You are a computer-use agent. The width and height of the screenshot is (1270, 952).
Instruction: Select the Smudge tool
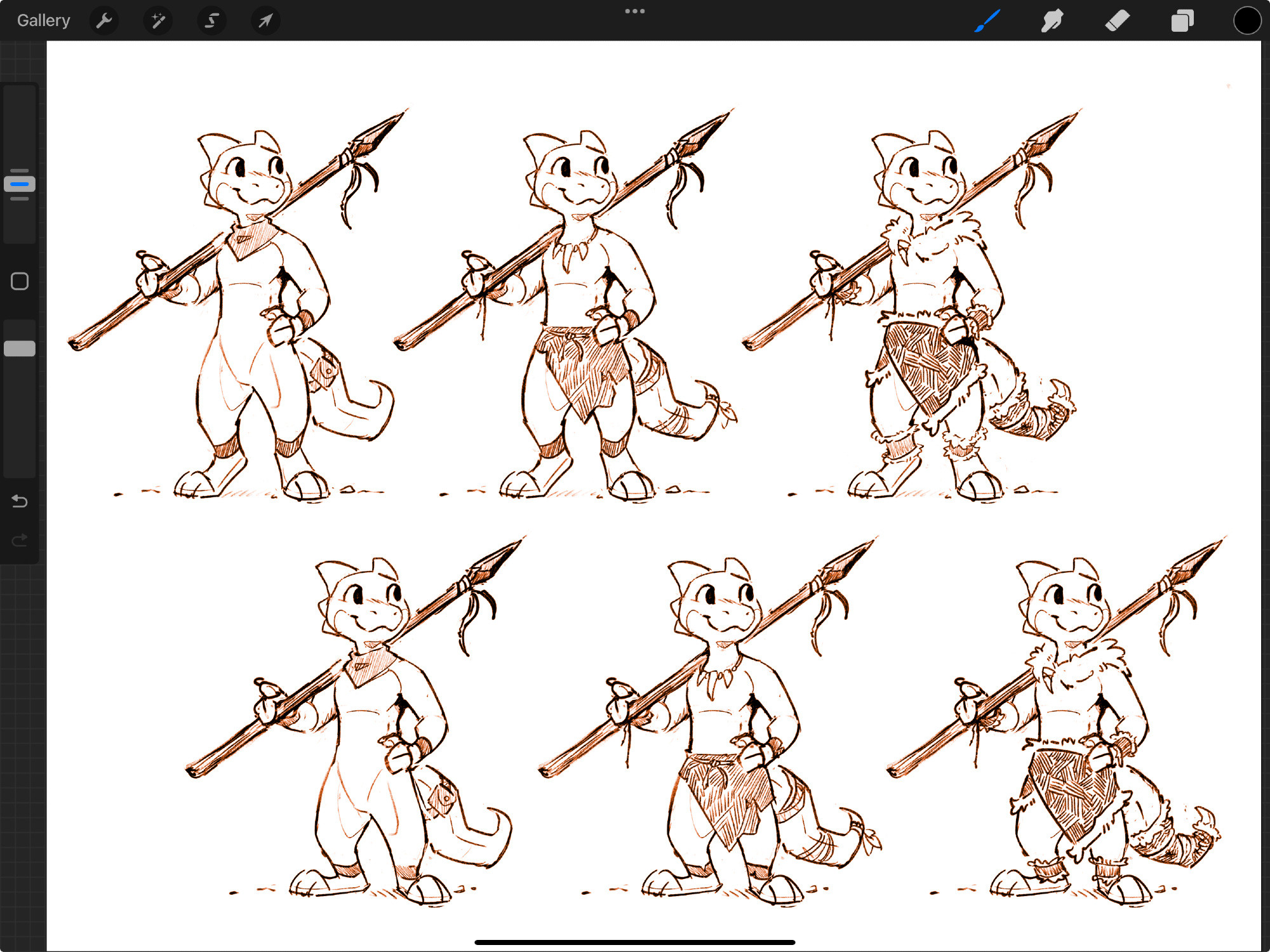pyautogui.click(x=1052, y=21)
